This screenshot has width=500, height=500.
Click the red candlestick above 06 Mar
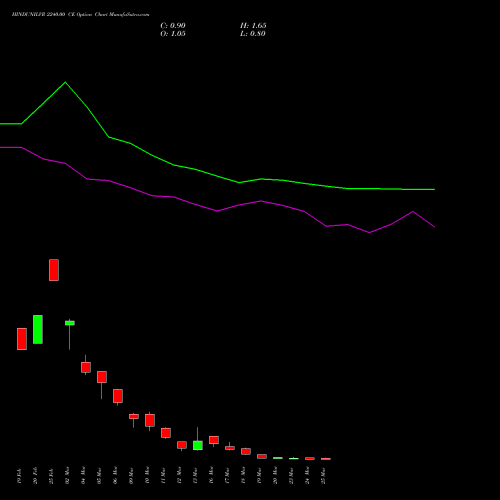point(118,396)
